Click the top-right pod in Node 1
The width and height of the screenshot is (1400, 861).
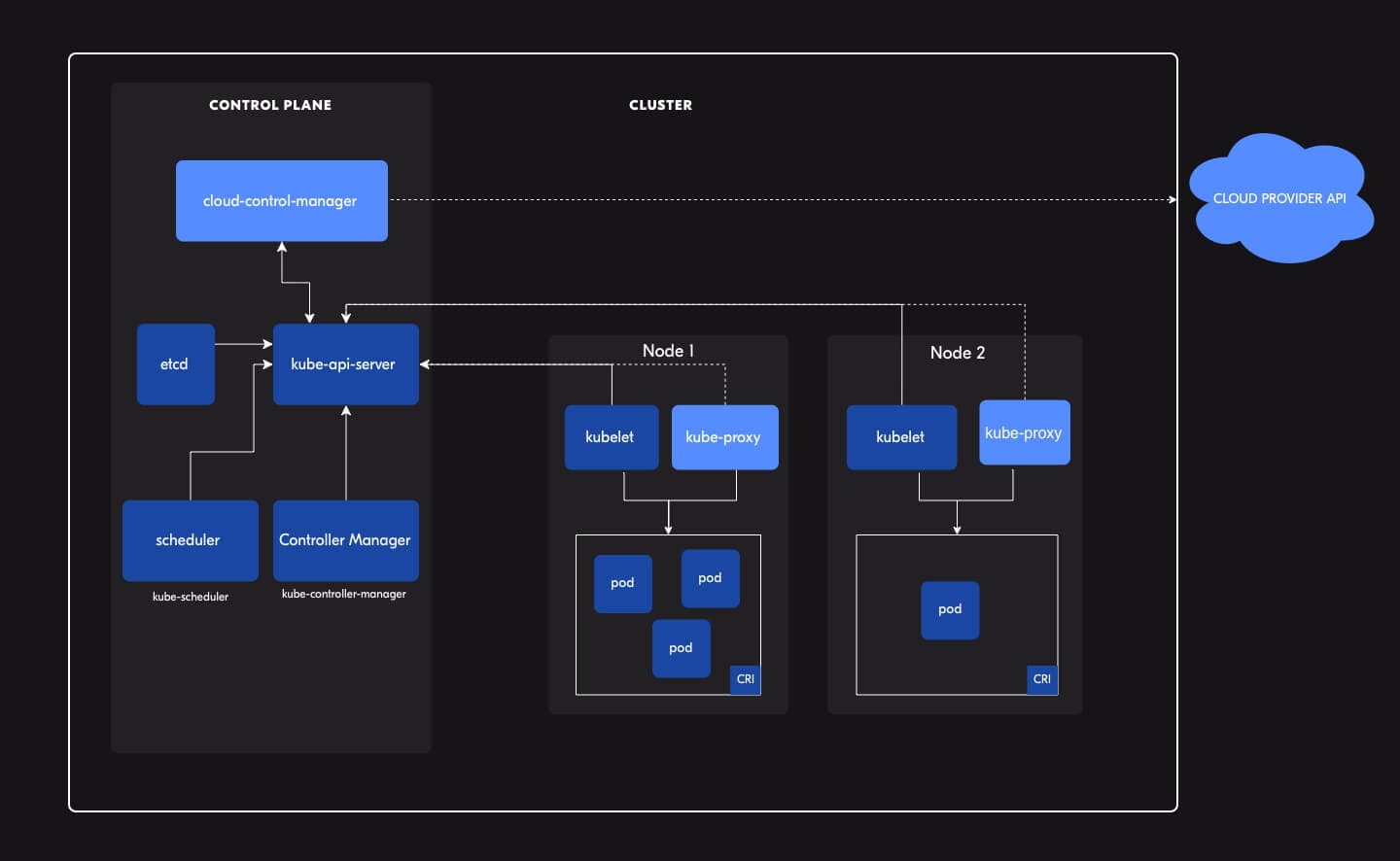(x=710, y=578)
